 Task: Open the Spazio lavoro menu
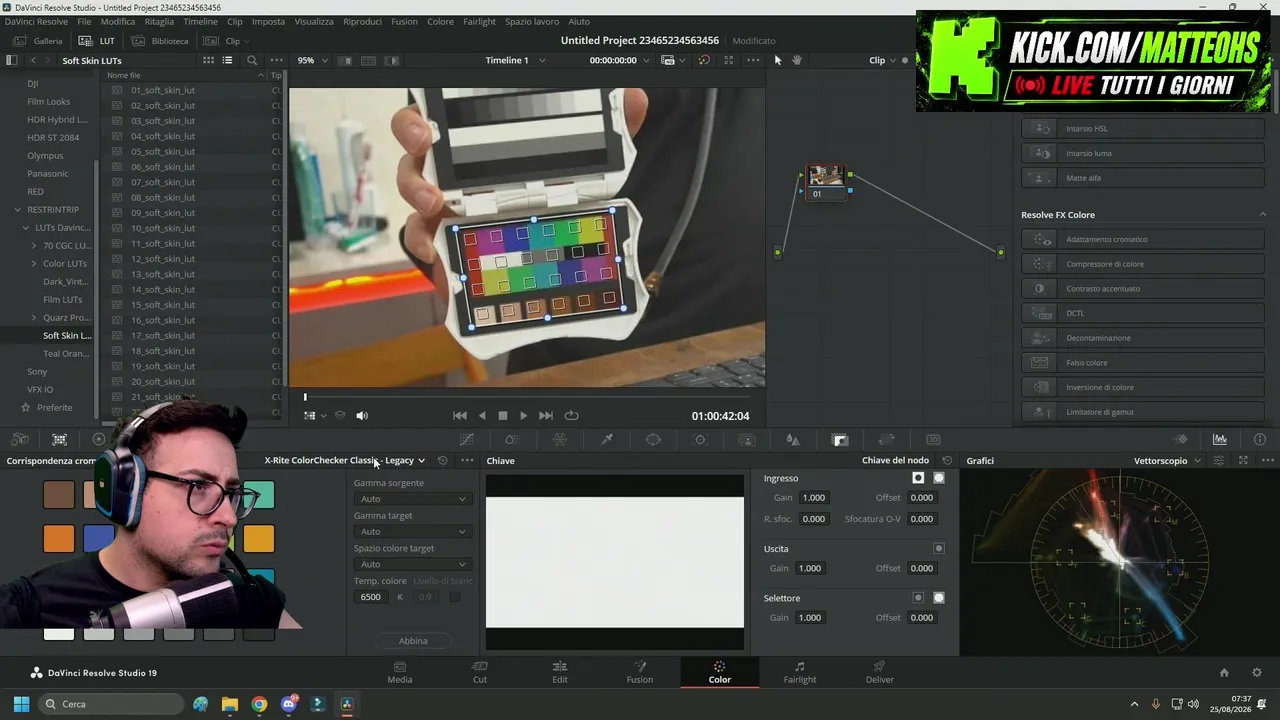532,21
